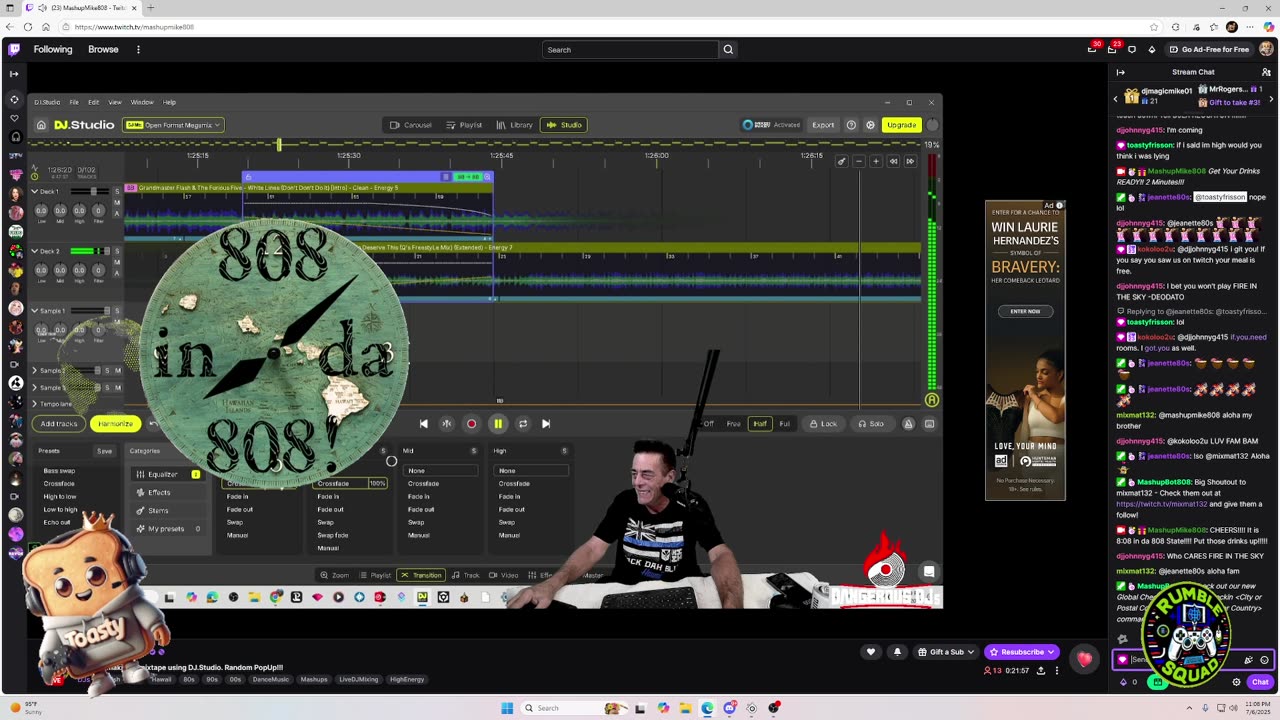Click the Add tracks button

(x=59, y=424)
